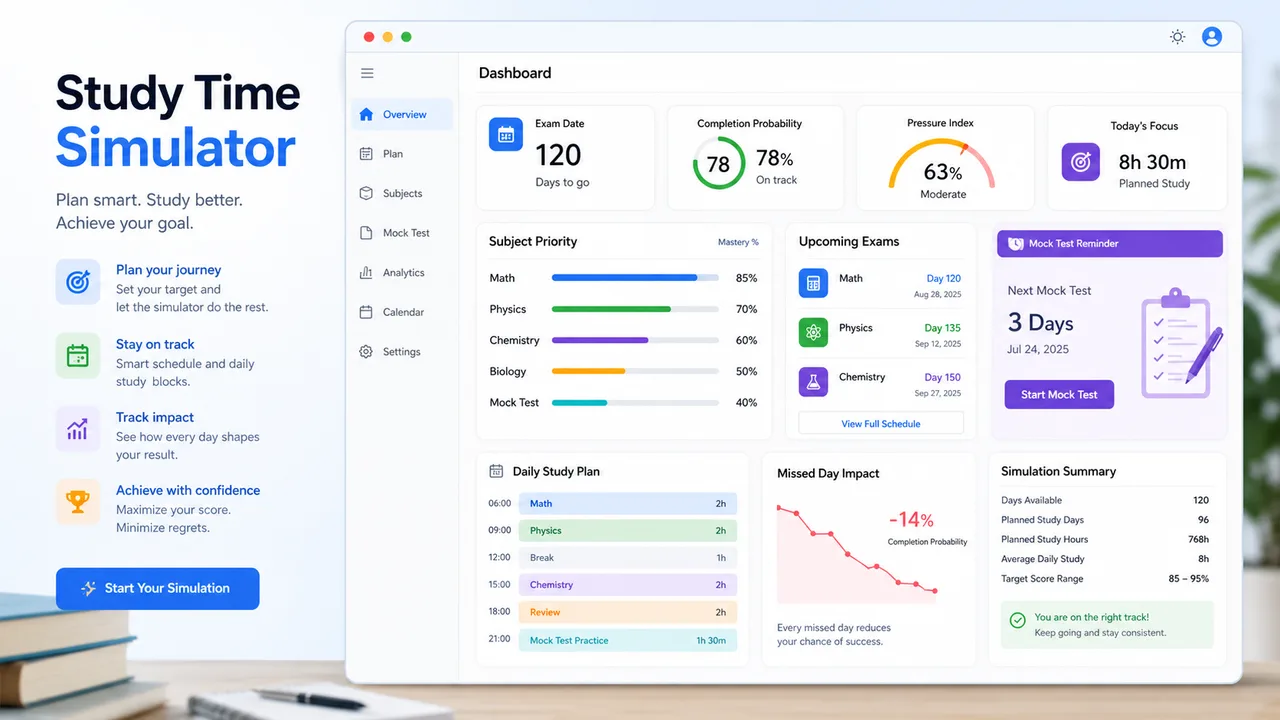Image resolution: width=1280 pixels, height=720 pixels.
Task: Click the Stay on track heading
Action: point(155,344)
